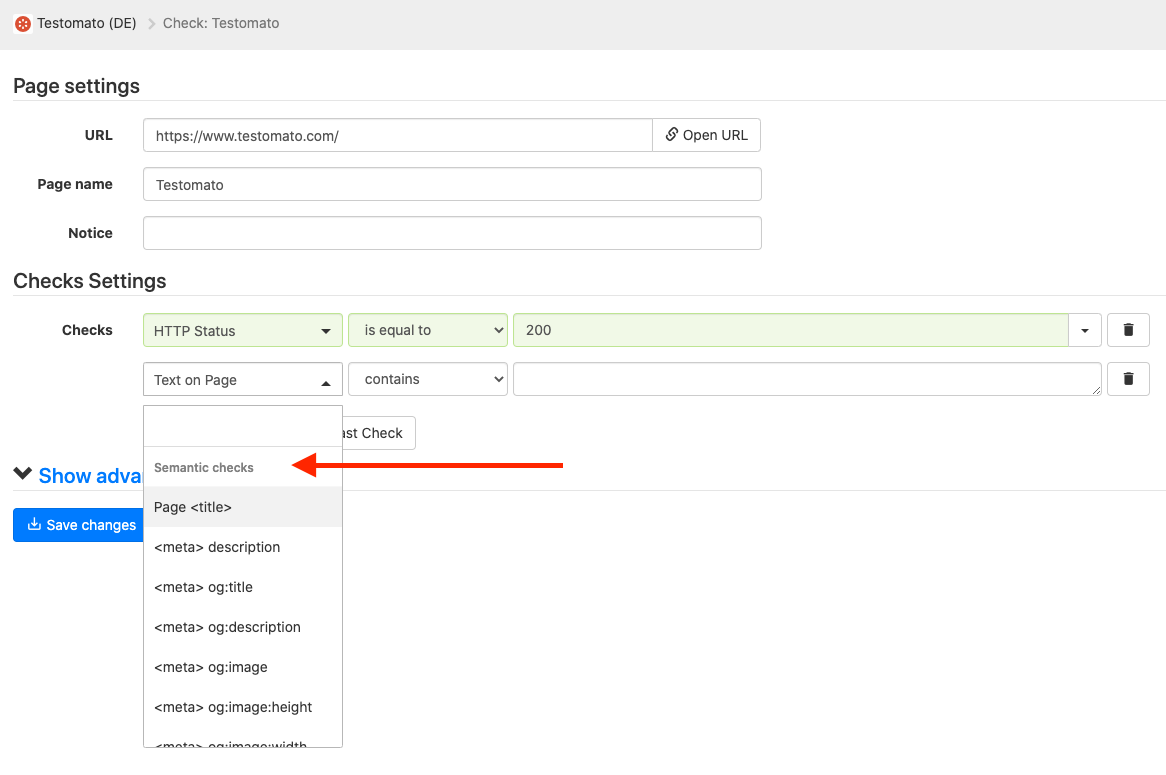Screen dimensions: 1166x775
Task: Open the dropdown arrow beside 200 value
Action: click(1085, 330)
